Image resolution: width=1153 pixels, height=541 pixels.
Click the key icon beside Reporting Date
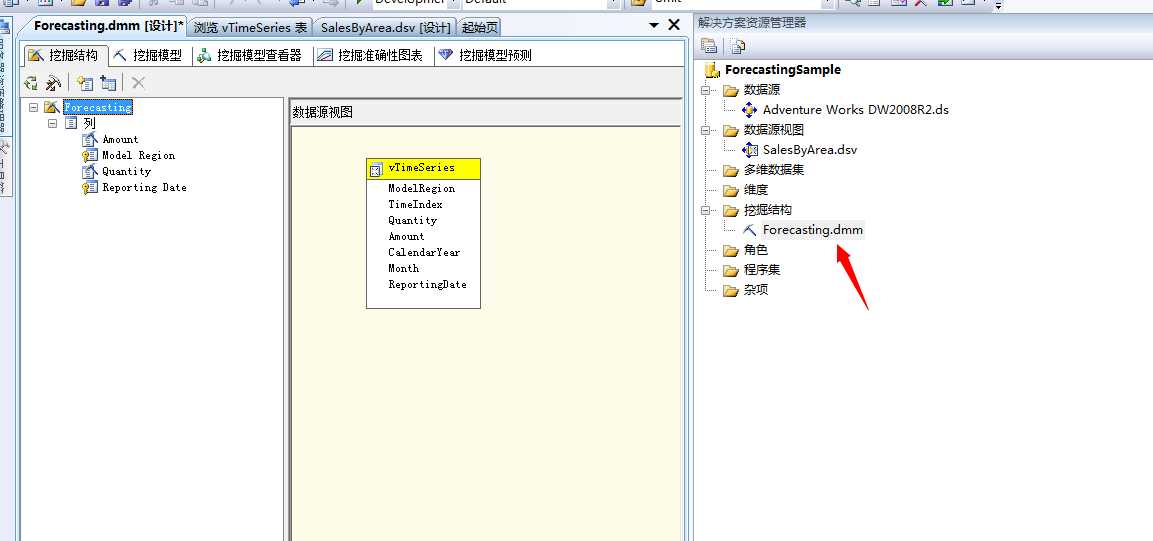tap(90, 187)
